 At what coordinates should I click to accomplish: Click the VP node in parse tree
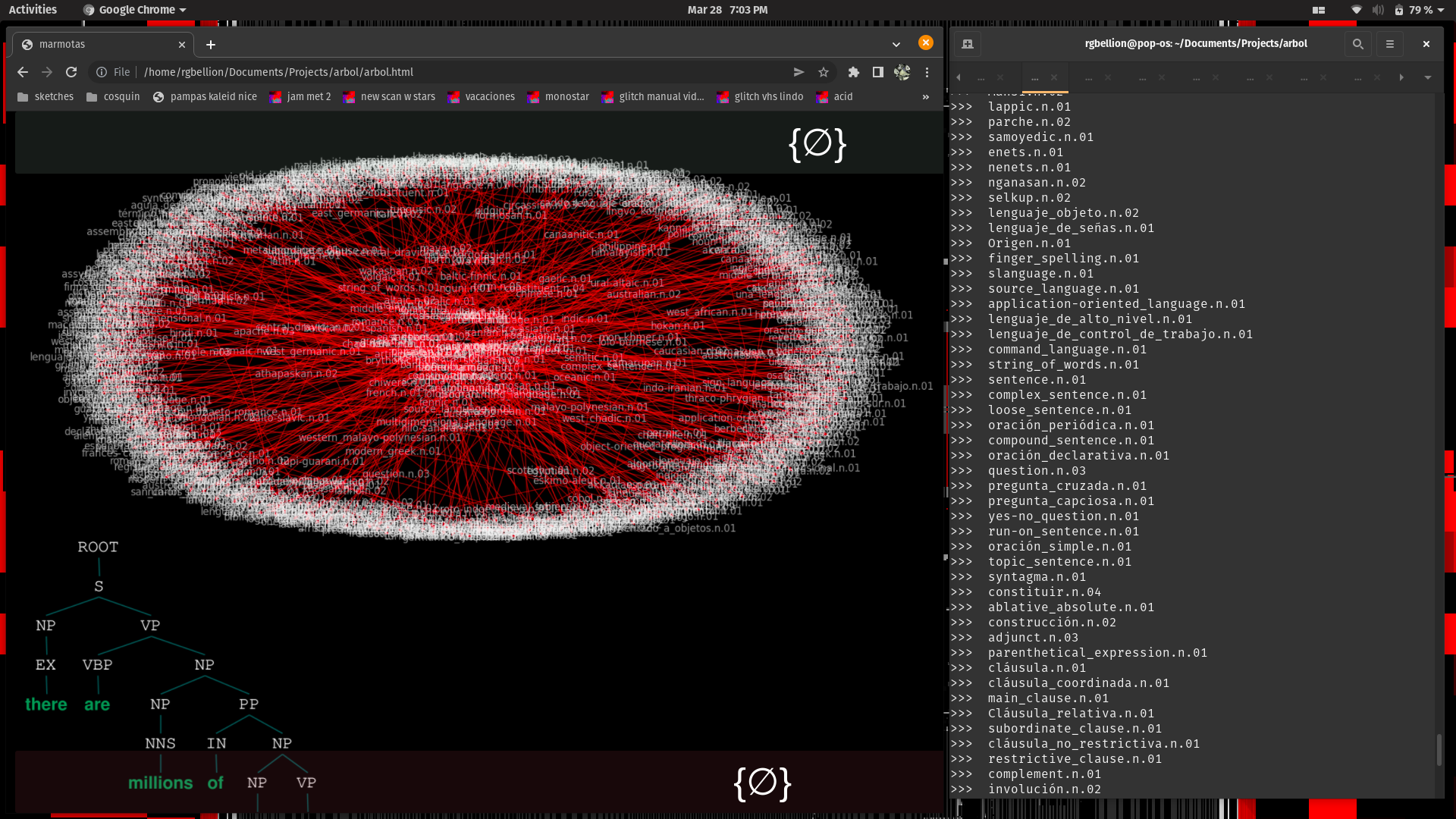coord(150,625)
